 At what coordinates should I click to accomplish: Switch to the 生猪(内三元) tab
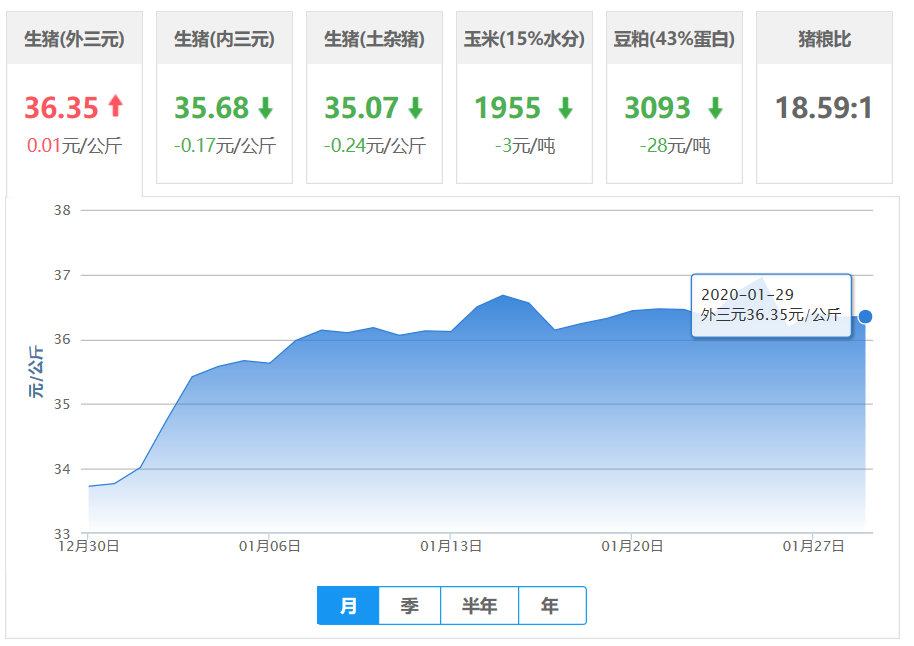click(x=224, y=39)
